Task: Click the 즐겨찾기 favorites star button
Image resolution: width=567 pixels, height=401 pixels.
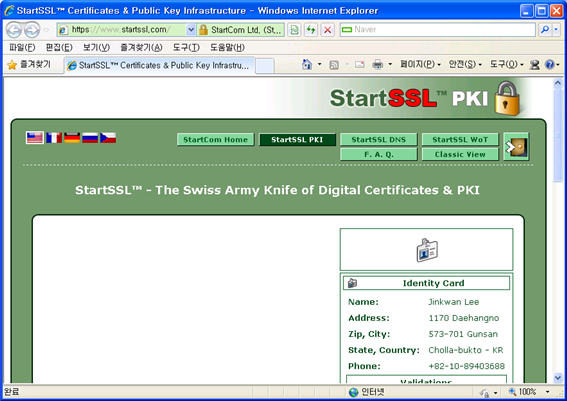Action: (29, 65)
